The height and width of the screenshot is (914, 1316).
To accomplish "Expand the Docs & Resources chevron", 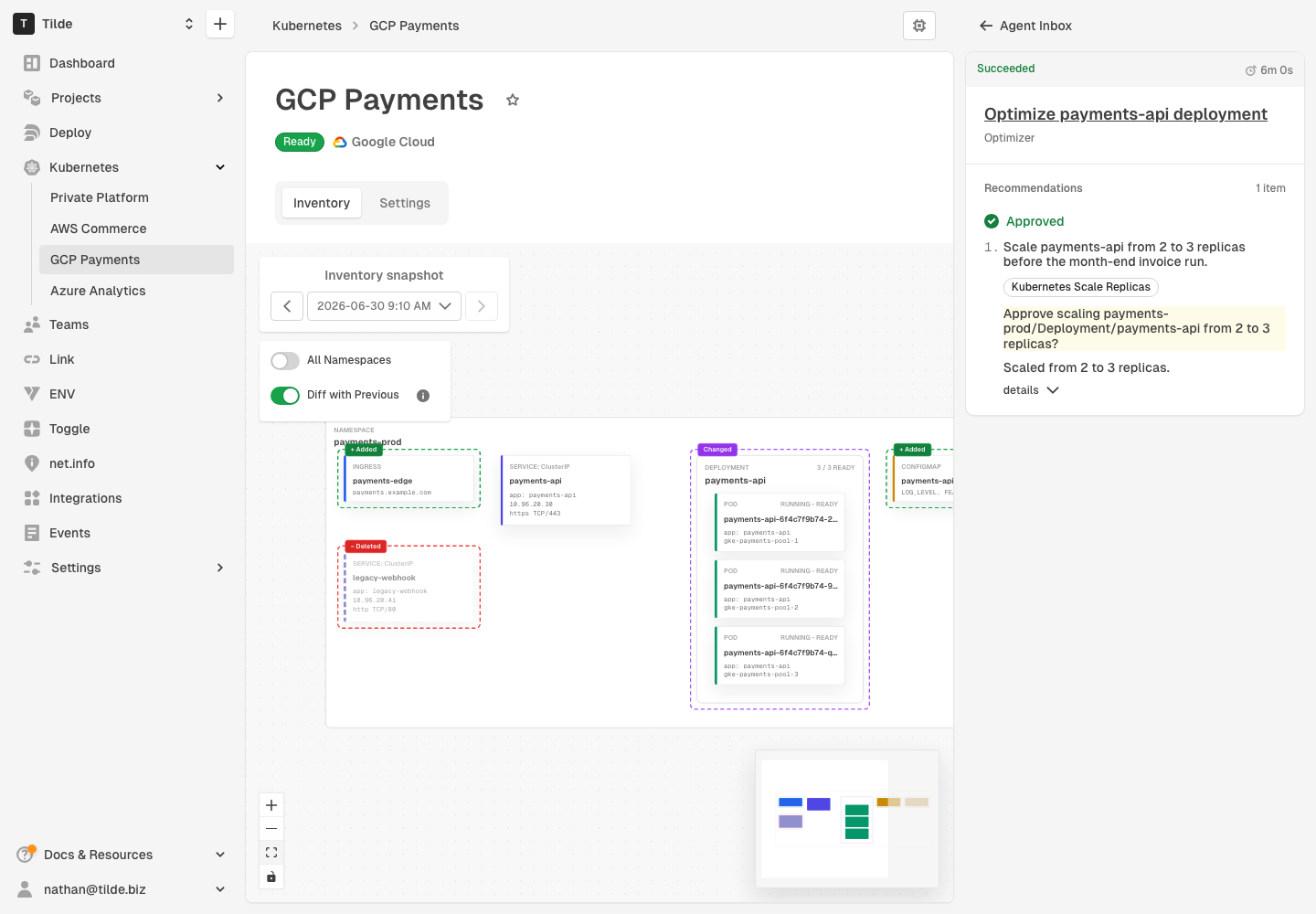I will 220,855.
